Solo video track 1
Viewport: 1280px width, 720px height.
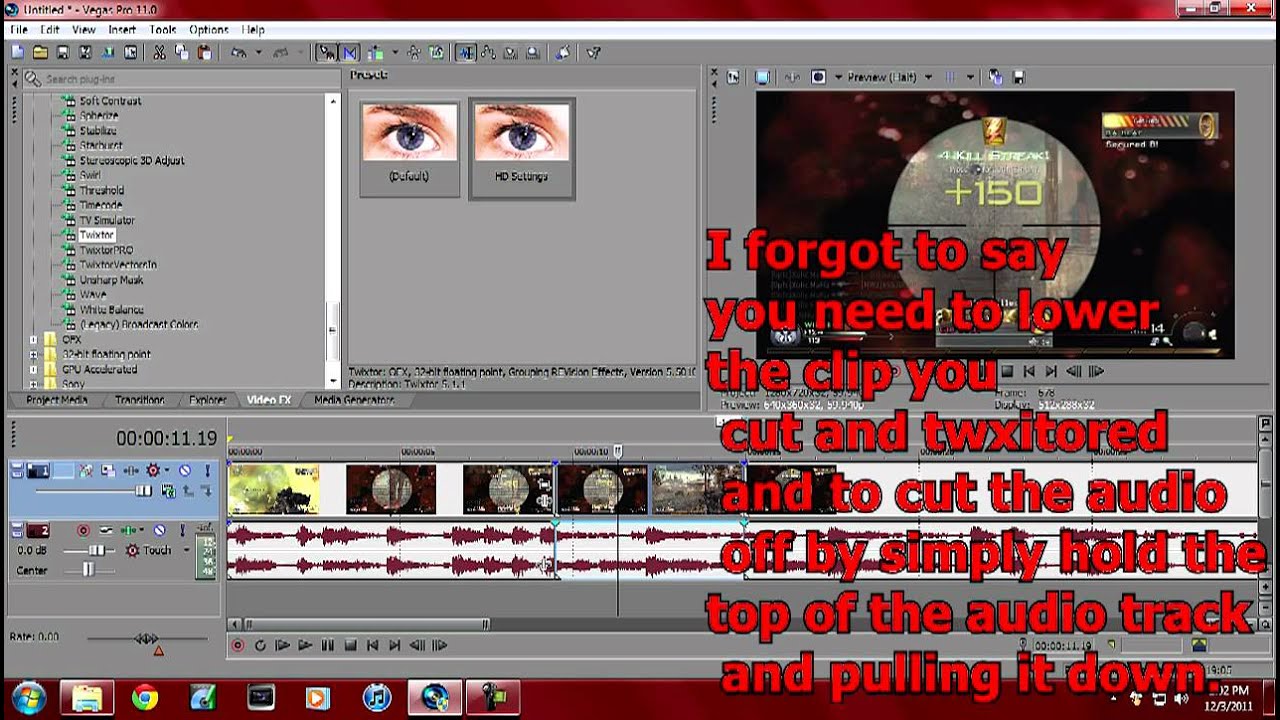[207, 470]
